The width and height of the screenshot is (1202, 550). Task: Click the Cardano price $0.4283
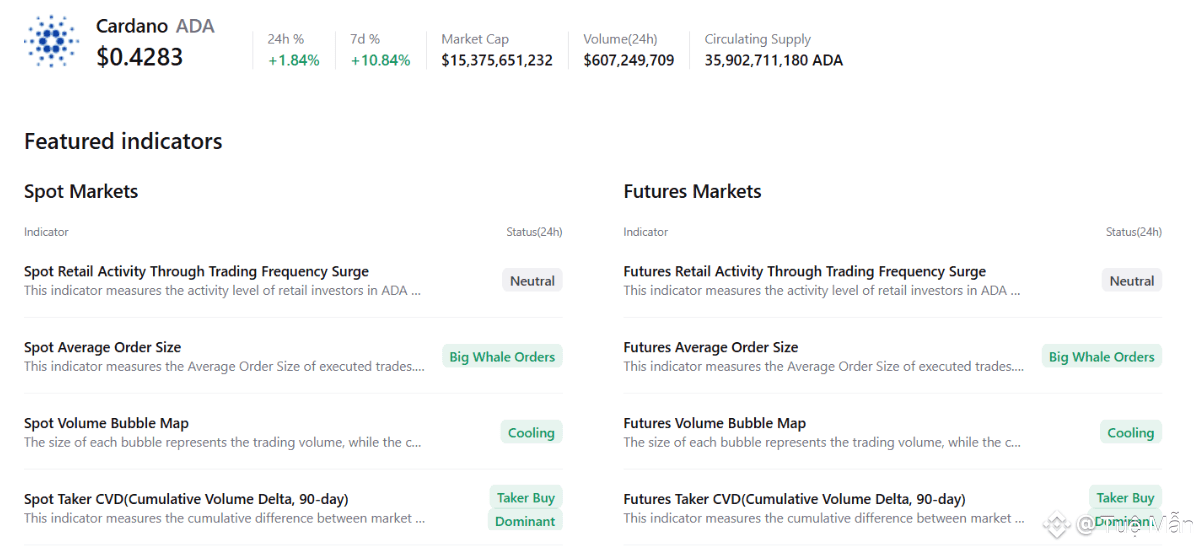tap(140, 57)
